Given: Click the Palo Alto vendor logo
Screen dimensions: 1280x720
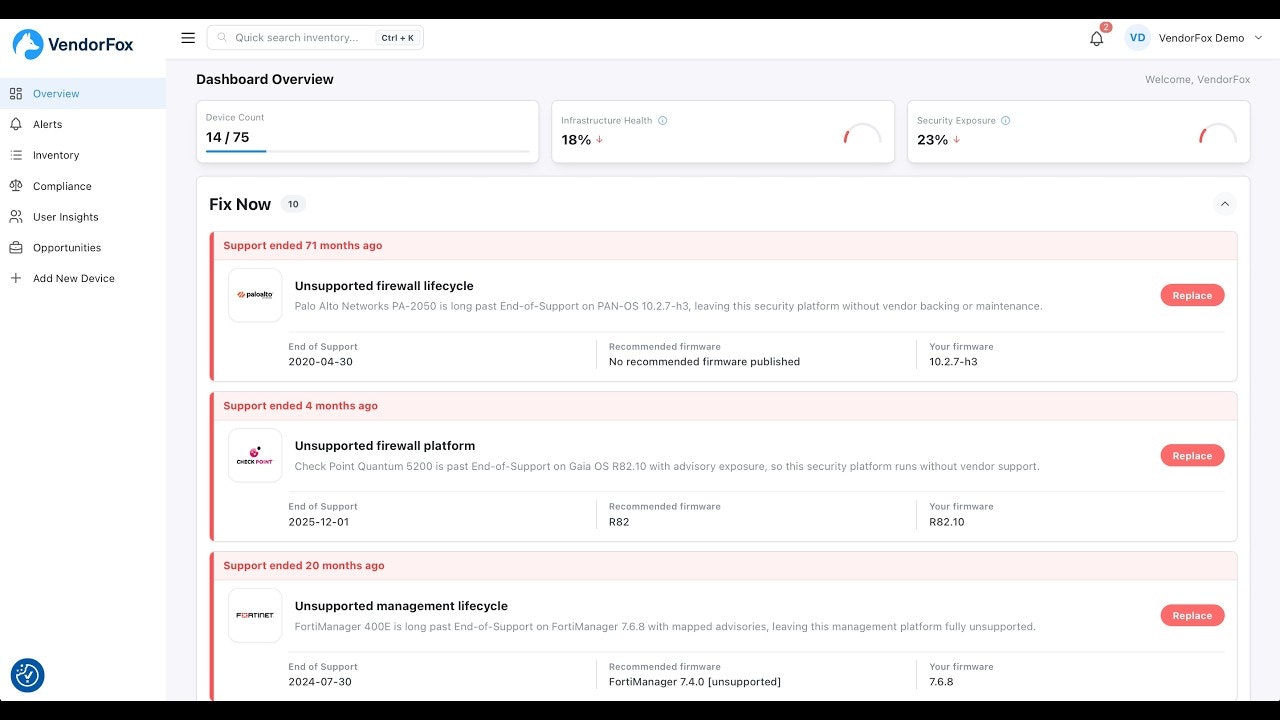Looking at the screenshot, I should [255, 295].
